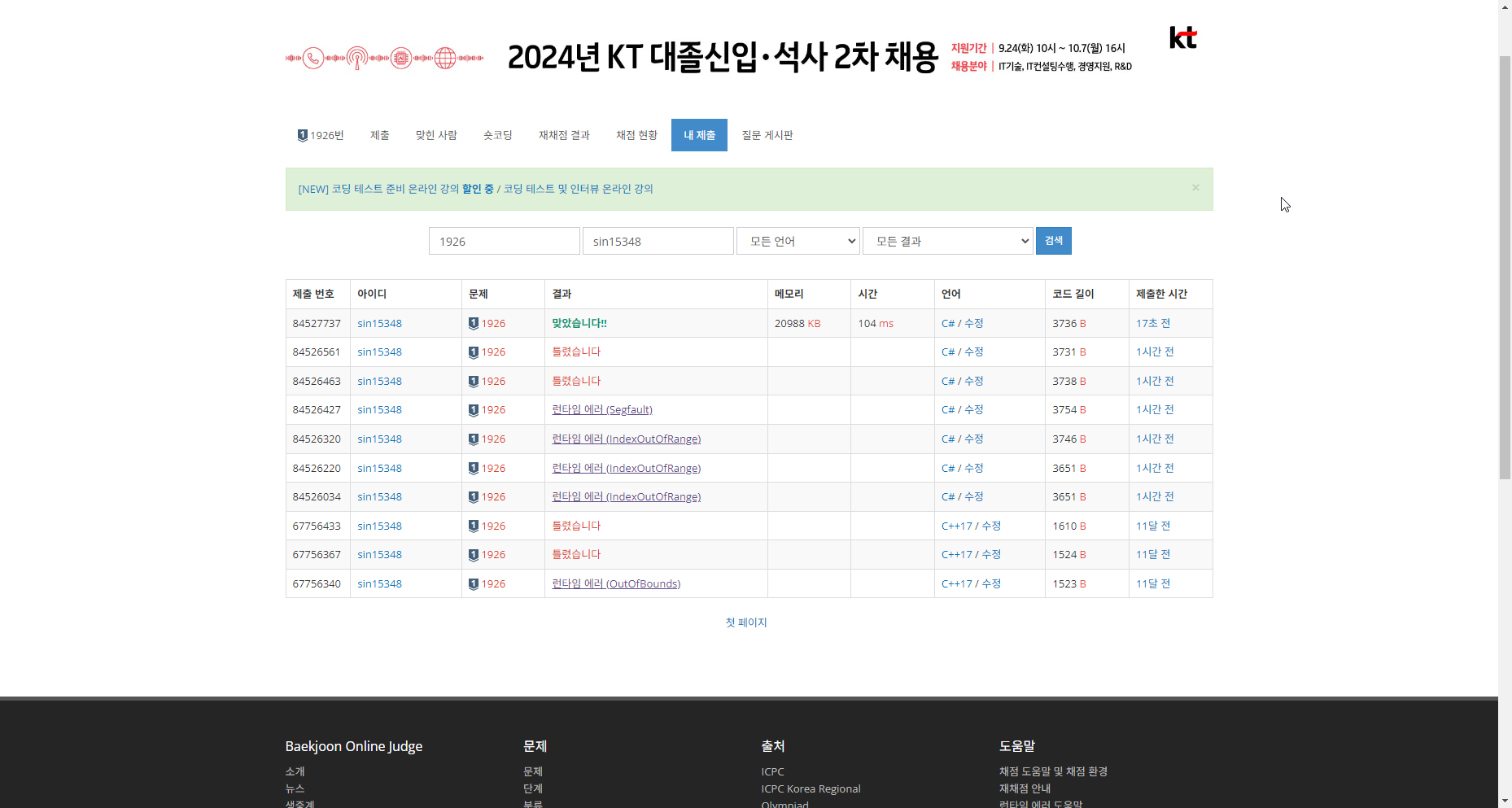Open footer 채점 도움말 및 채점 환경 link
This screenshot has width=1512, height=808.
pyautogui.click(x=1053, y=771)
